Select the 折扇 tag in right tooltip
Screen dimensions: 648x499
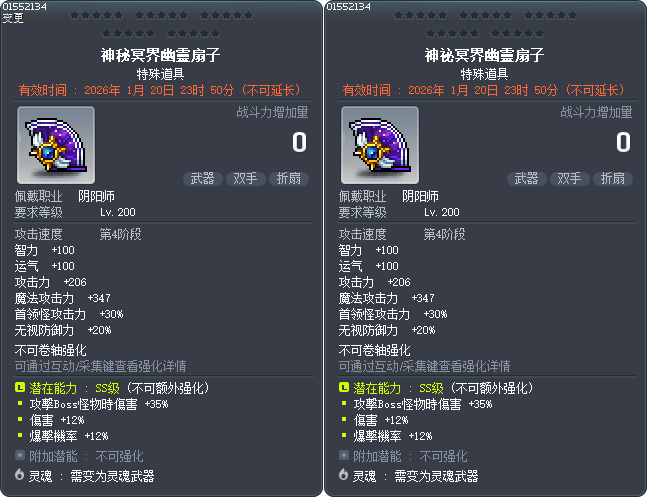613,179
